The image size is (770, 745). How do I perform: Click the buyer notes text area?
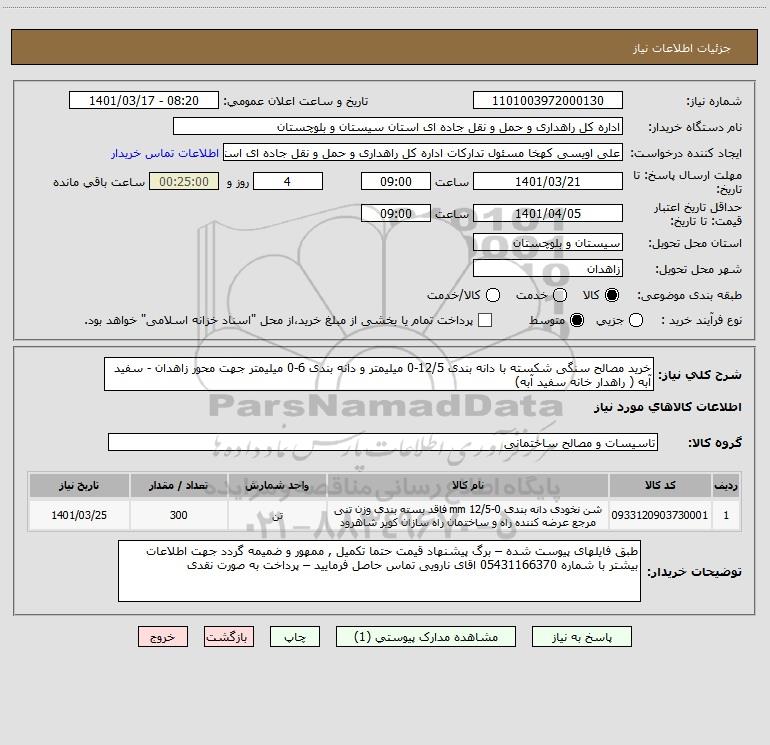click(x=379, y=572)
